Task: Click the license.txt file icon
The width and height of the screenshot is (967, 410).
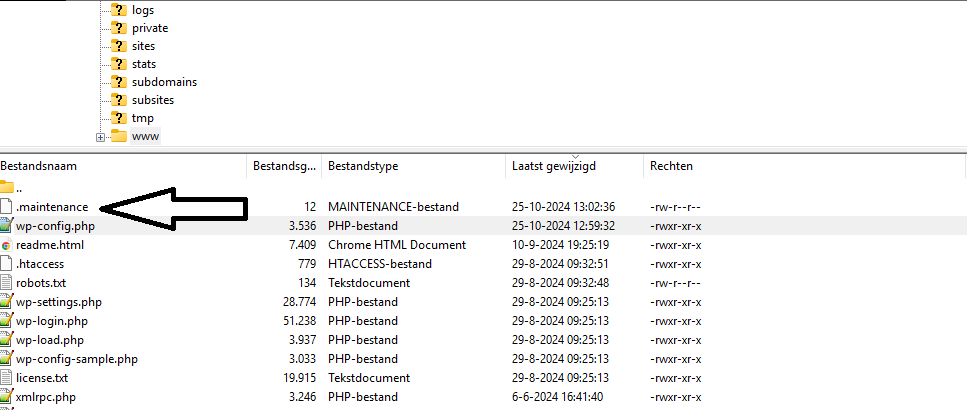Action: click(7, 378)
